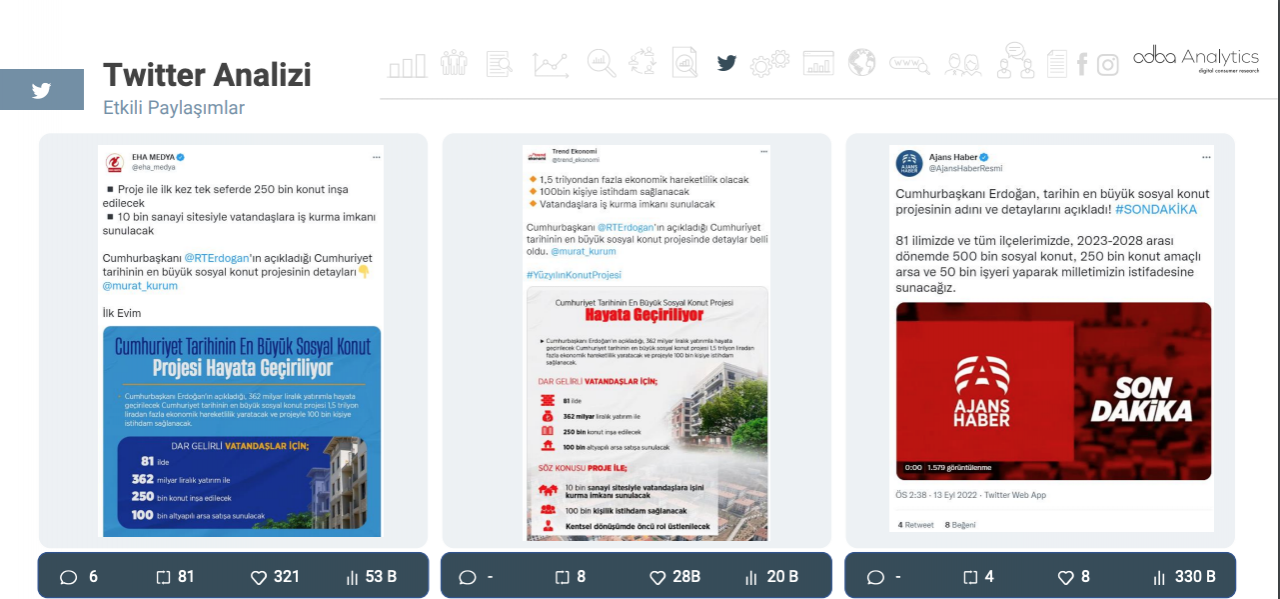Play the Ajans Haber Son Dakika video

pos(1053,390)
